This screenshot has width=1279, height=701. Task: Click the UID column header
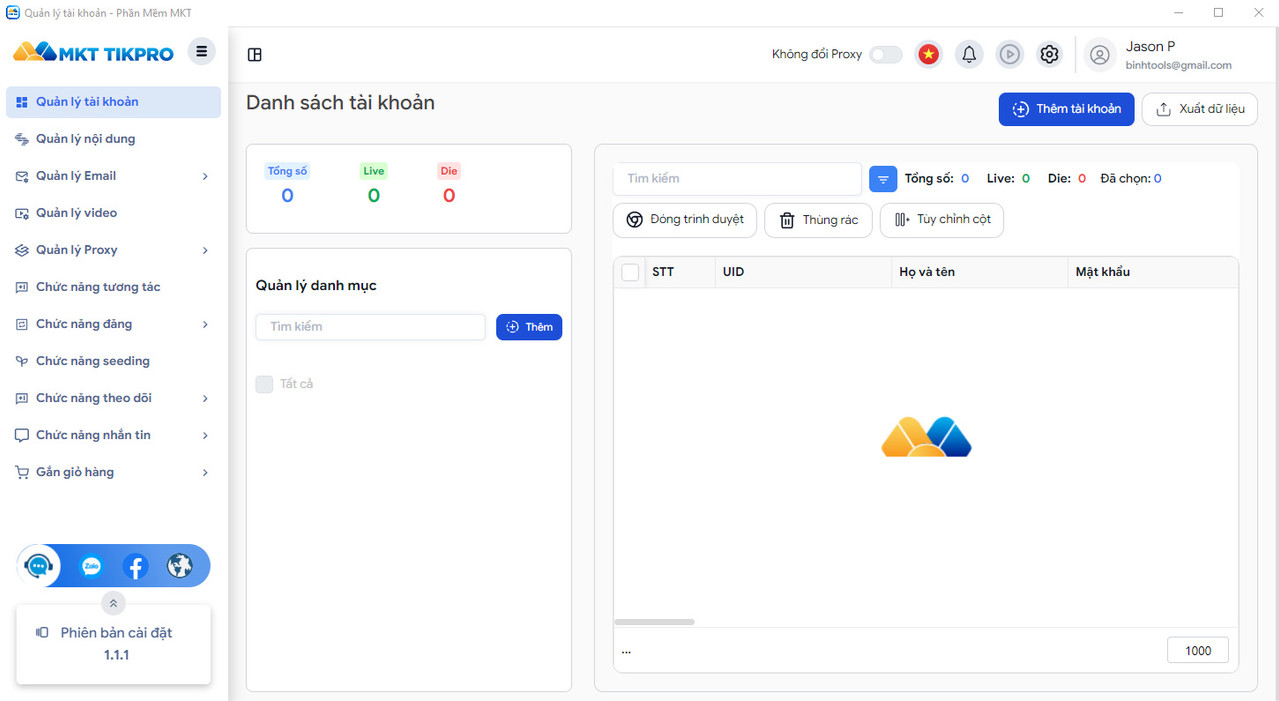click(x=803, y=272)
